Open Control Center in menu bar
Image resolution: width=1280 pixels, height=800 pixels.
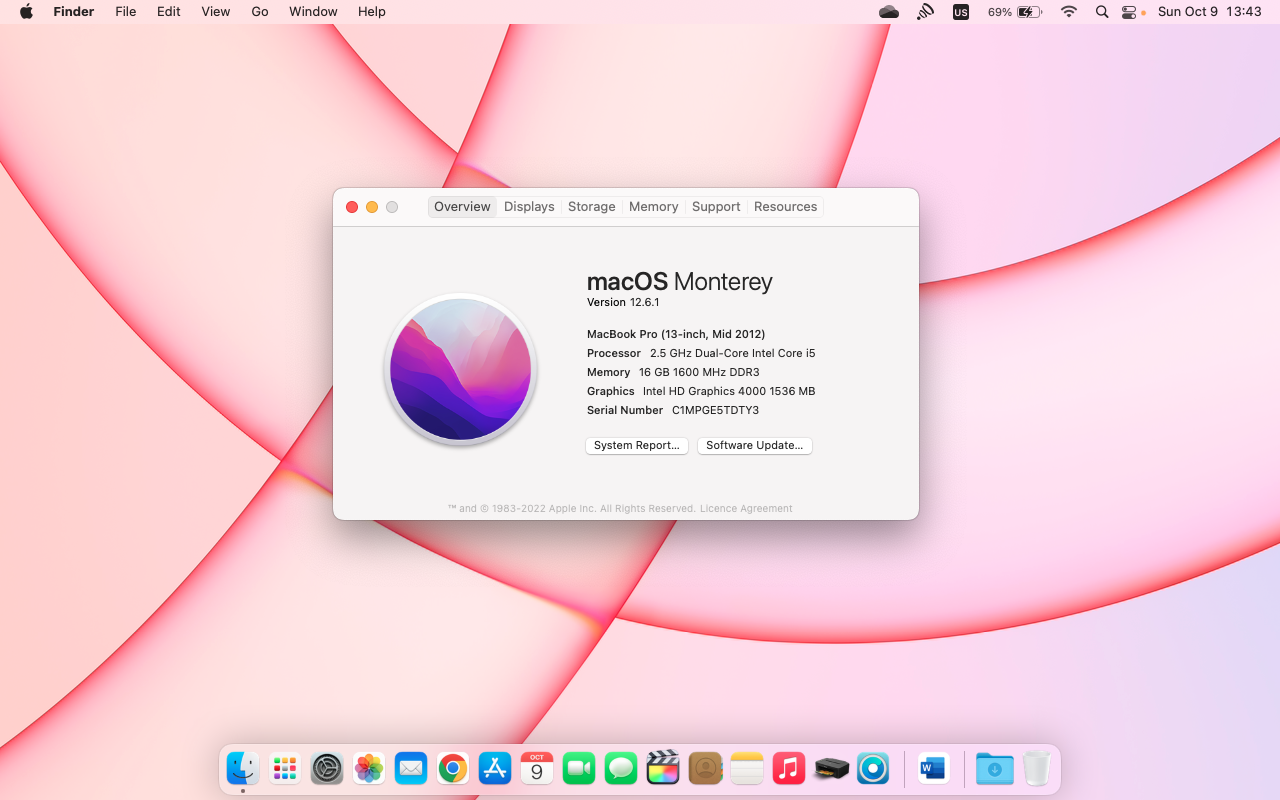pos(1129,12)
